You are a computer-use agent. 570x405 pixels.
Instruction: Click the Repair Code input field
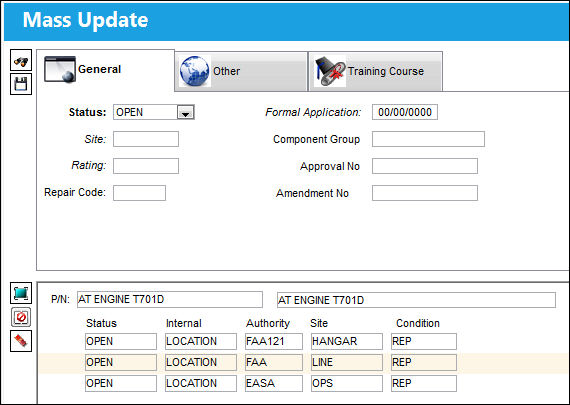click(x=139, y=193)
